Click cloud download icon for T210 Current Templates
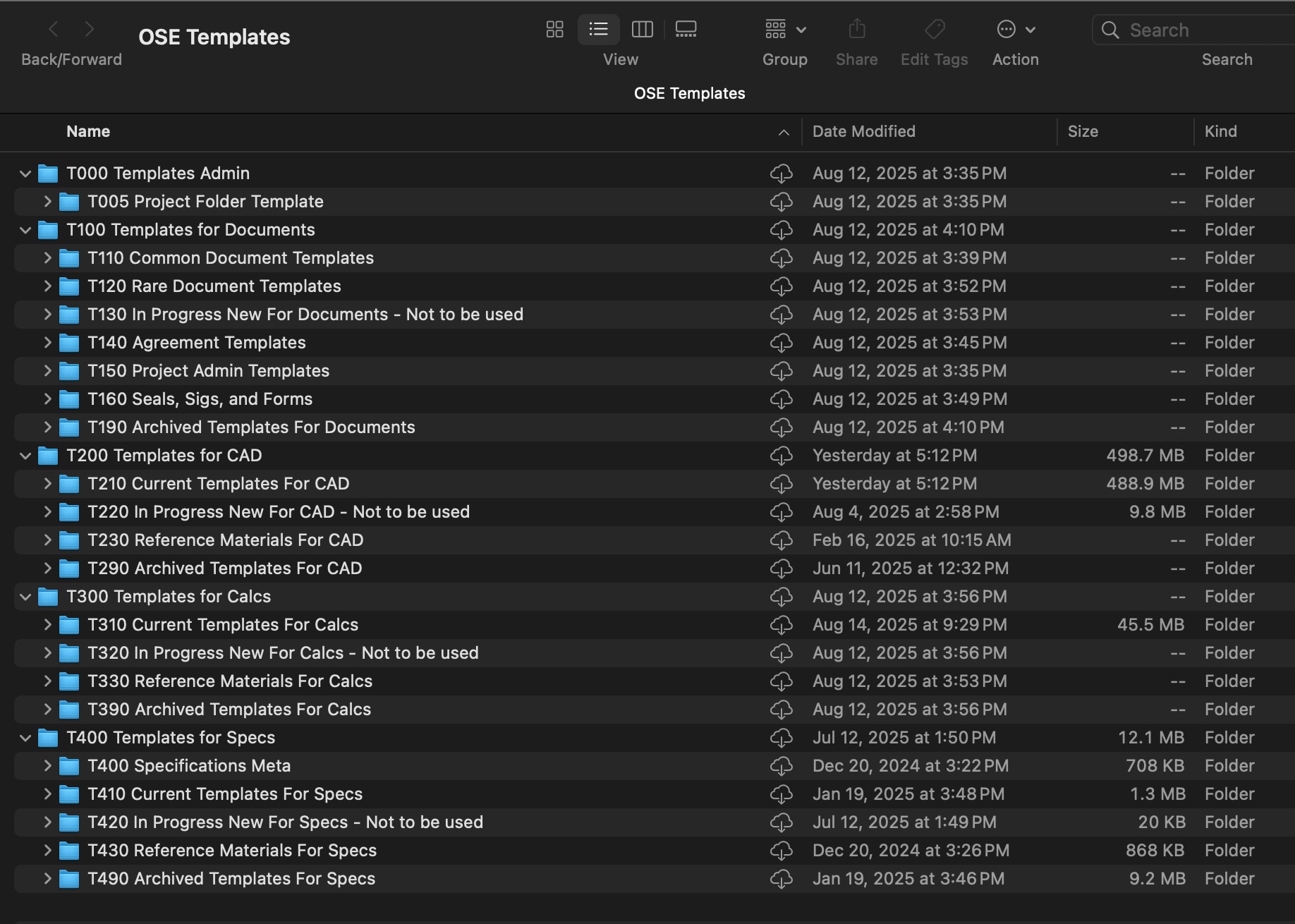Image resolution: width=1295 pixels, height=924 pixels. (781, 484)
